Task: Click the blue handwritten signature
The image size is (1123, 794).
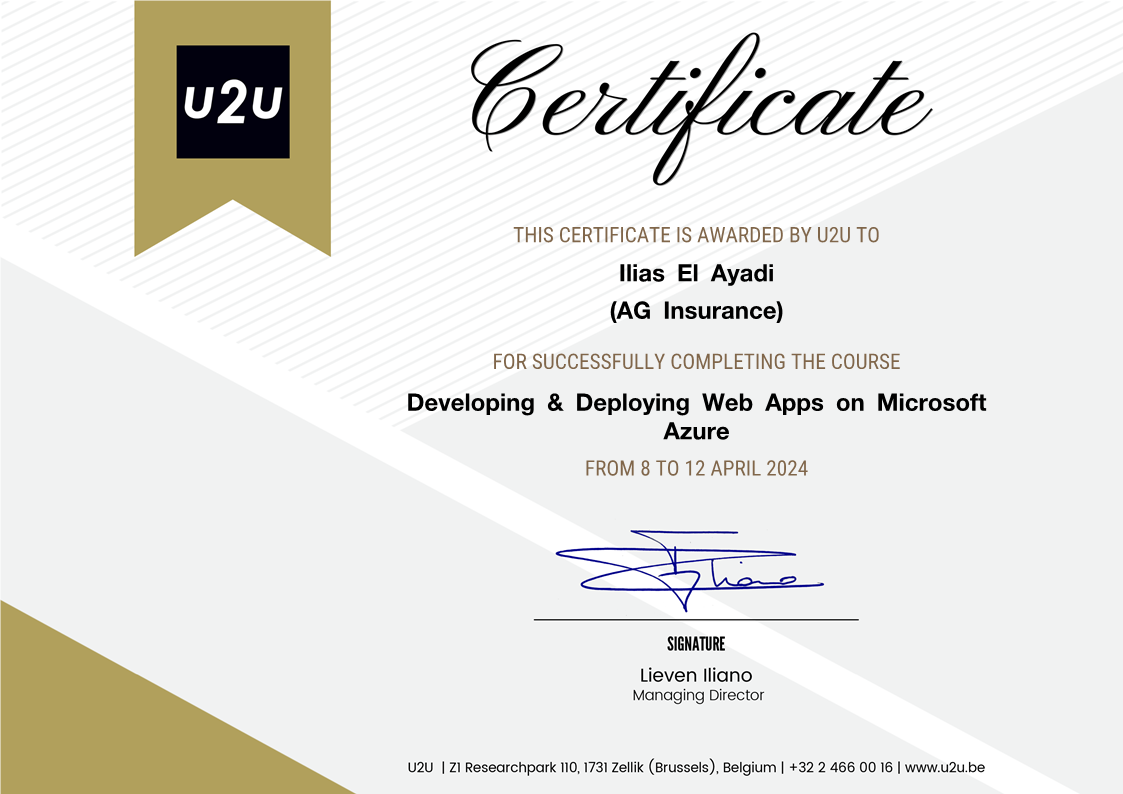Action: (689, 570)
